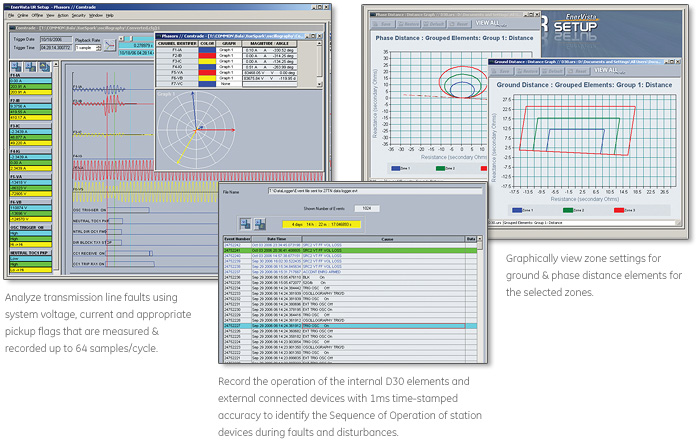The image size is (696, 440).
Task: Click the Event Number column header
Action: pos(237,239)
